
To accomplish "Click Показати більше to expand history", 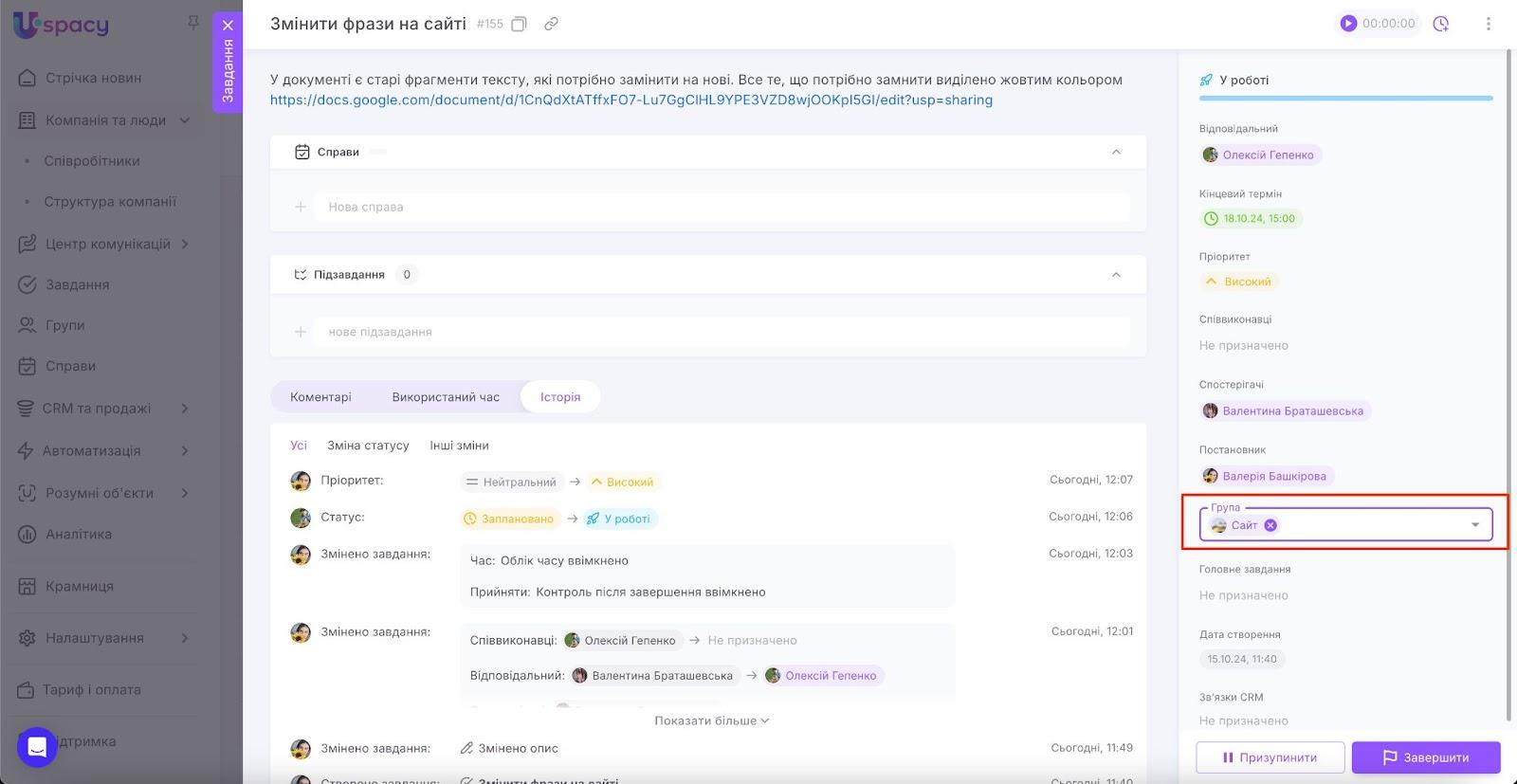I will [711, 720].
